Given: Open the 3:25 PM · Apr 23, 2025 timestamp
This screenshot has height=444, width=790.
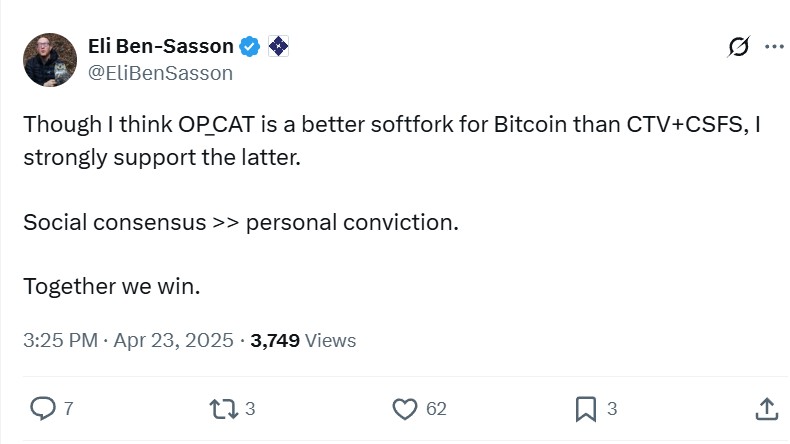Looking at the screenshot, I should click(128, 340).
